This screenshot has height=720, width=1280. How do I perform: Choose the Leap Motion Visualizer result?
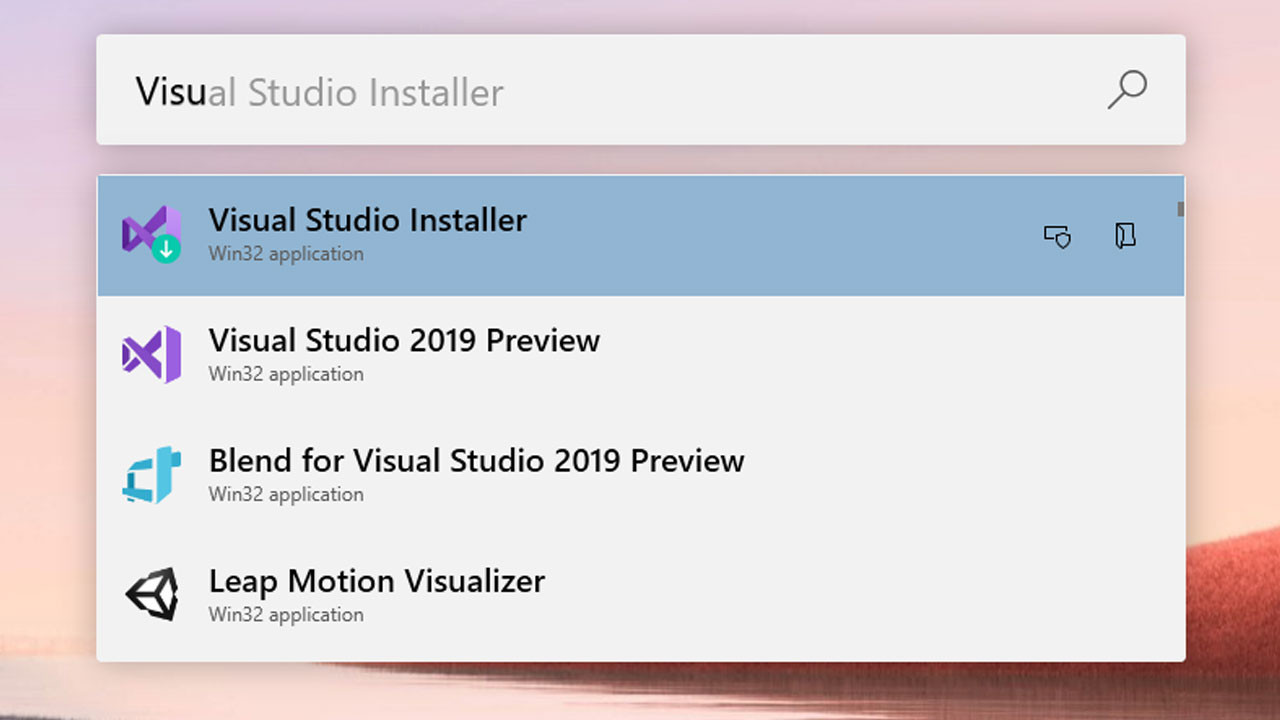point(376,581)
